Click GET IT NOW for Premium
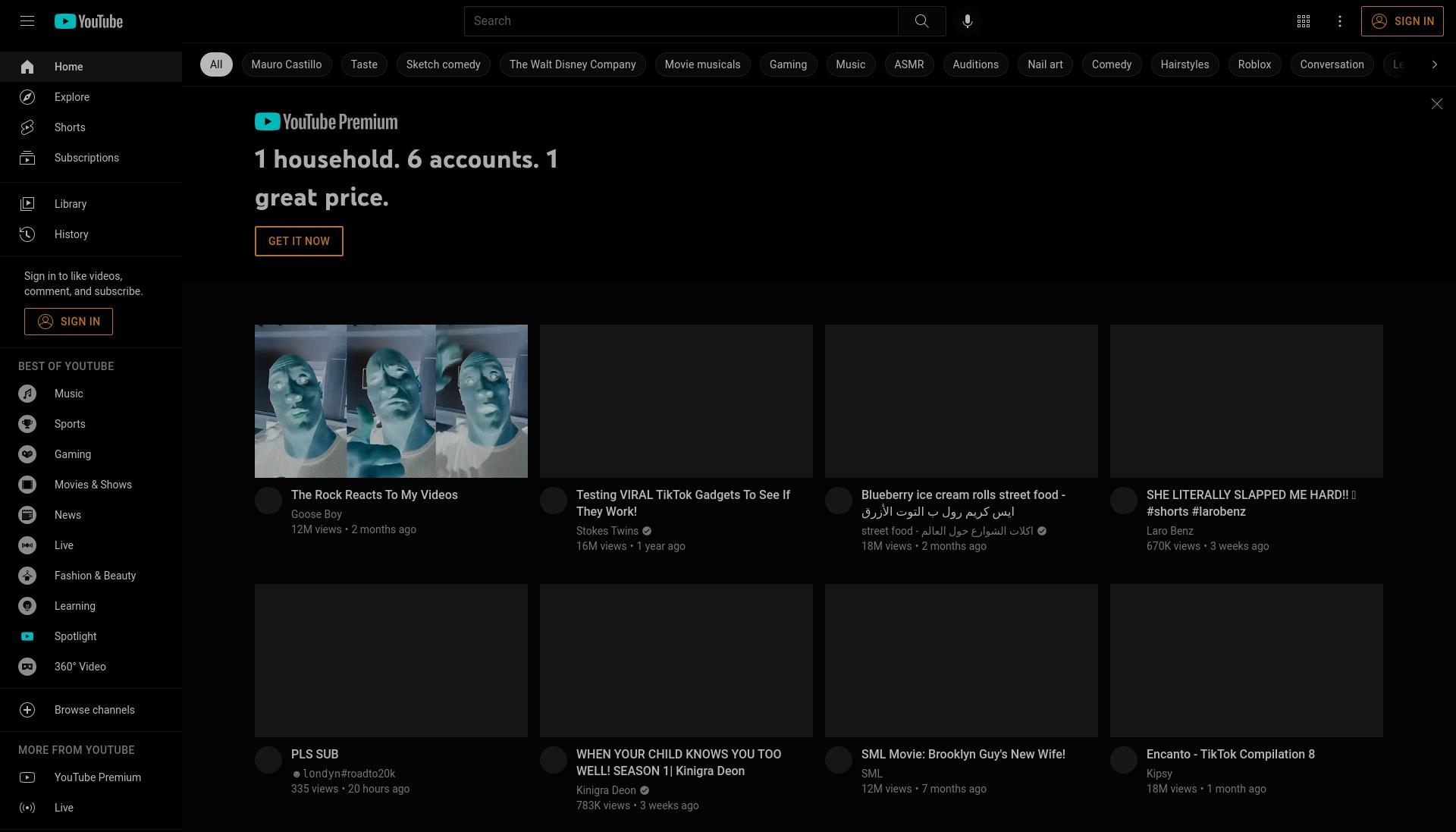 coord(299,241)
